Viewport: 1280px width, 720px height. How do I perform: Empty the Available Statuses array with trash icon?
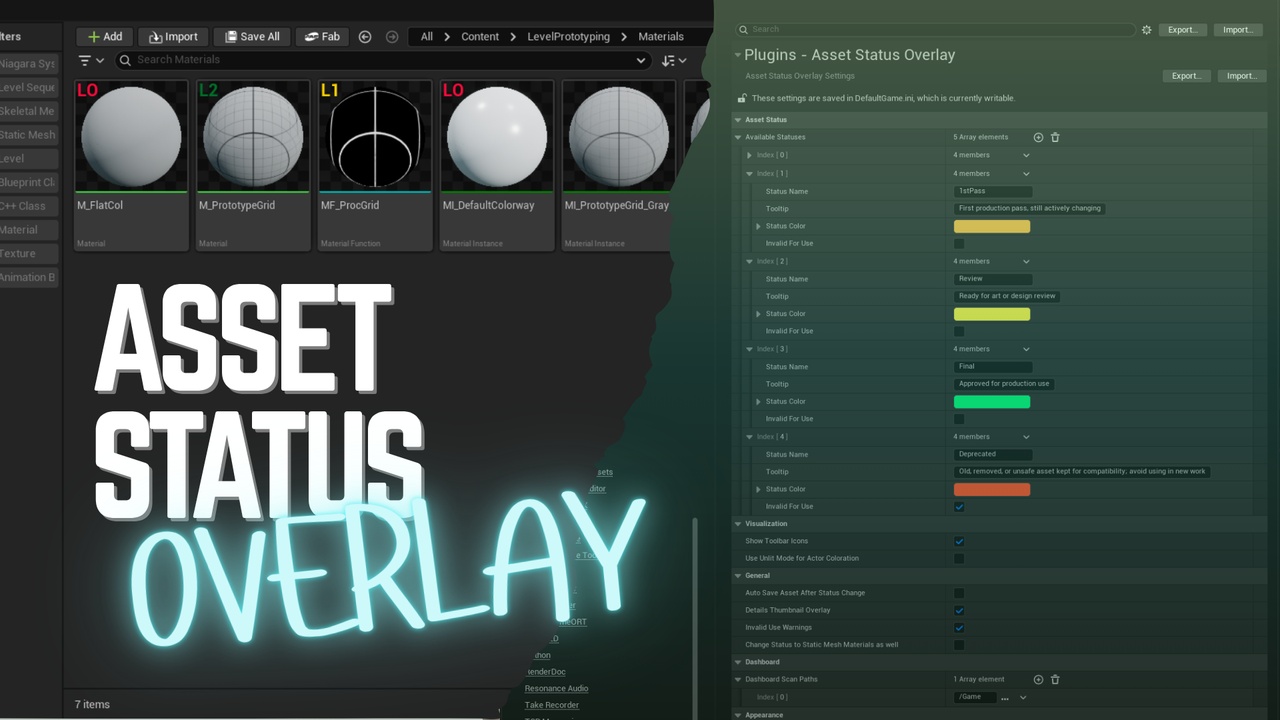coord(1055,137)
